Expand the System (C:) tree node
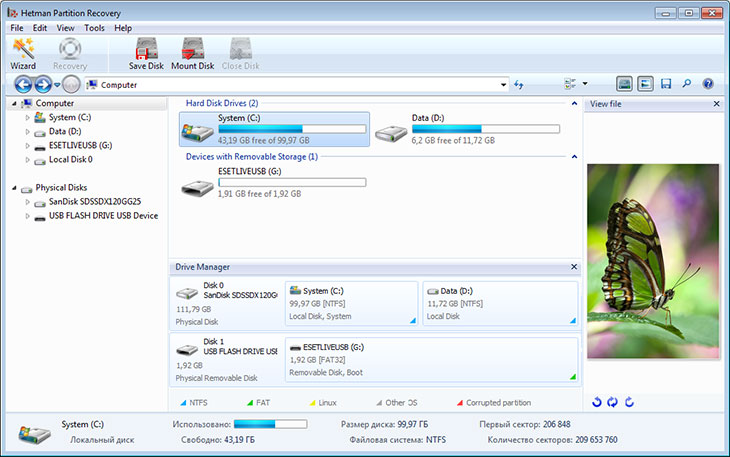The image size is (730, 457). [x=28, y=118]
